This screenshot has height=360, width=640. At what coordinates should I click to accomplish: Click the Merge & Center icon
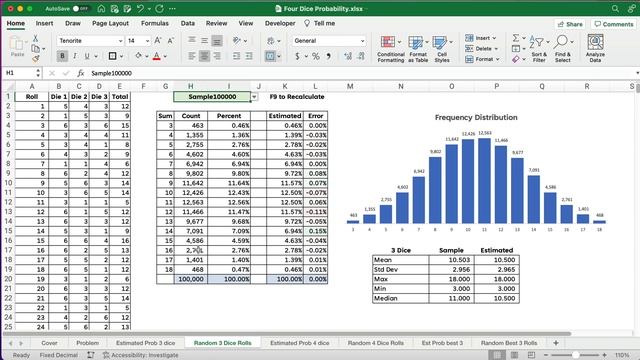(x=270, y=56)
